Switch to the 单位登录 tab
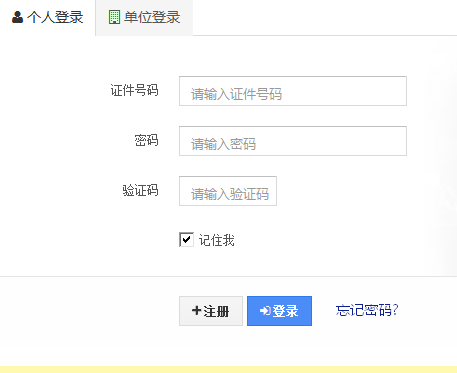 (144, 17)
